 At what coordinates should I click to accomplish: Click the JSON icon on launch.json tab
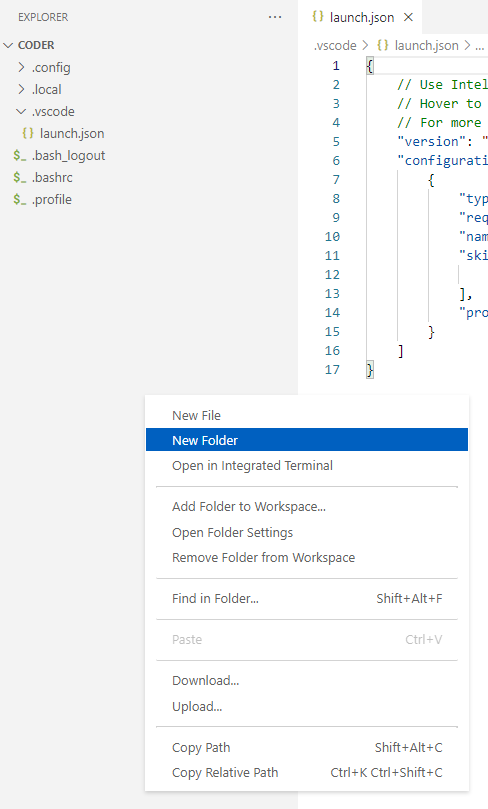coord(318,17)
